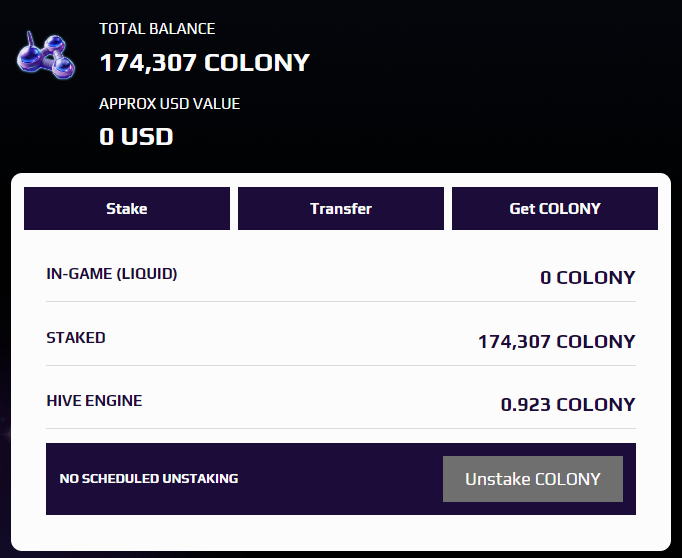682x558 pixels.
Task: Select the 0.923 COLONY Hive Engine amount
Action: point(568,404)
